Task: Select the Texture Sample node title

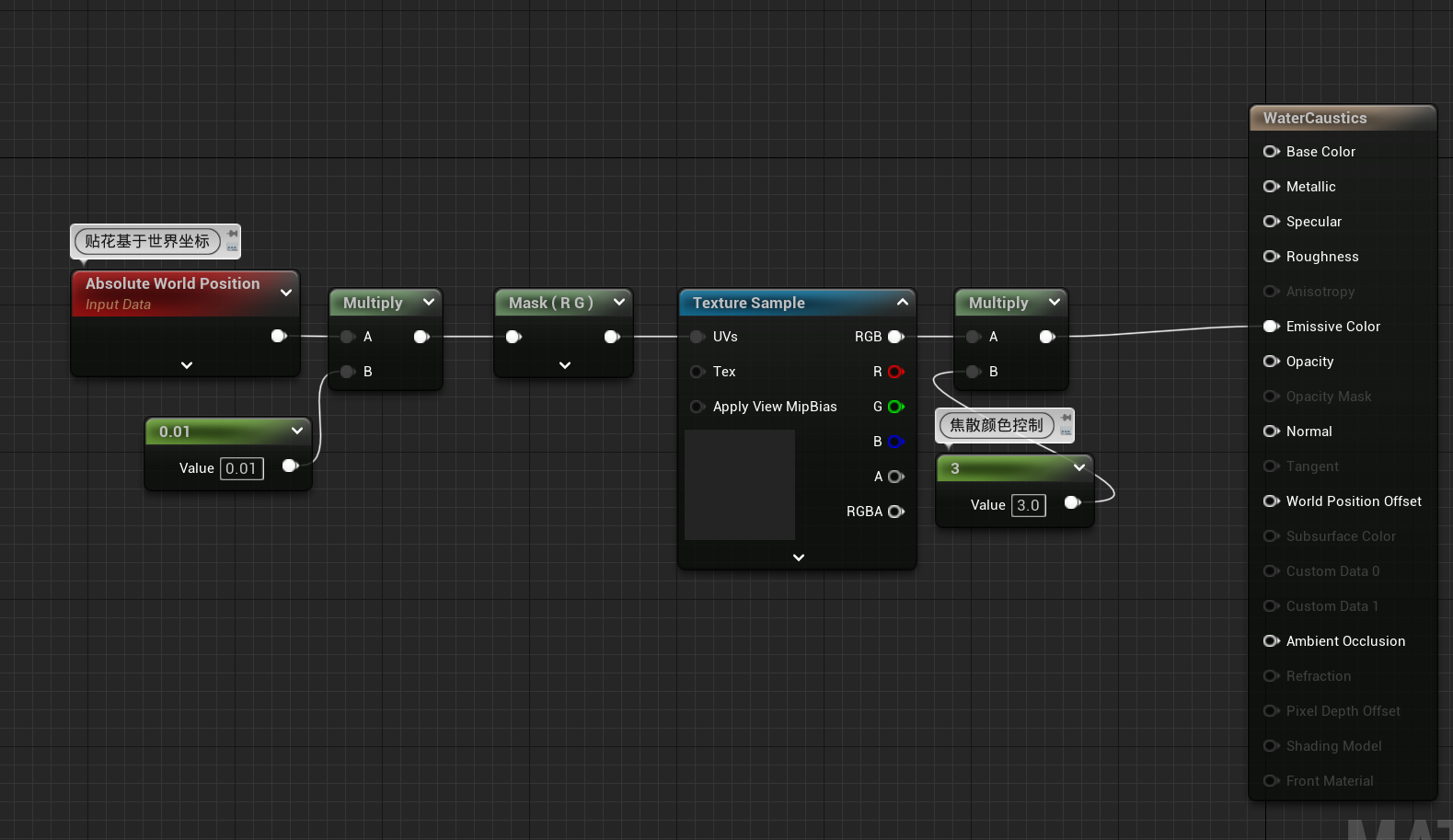Action: click(x=748, y=303)
